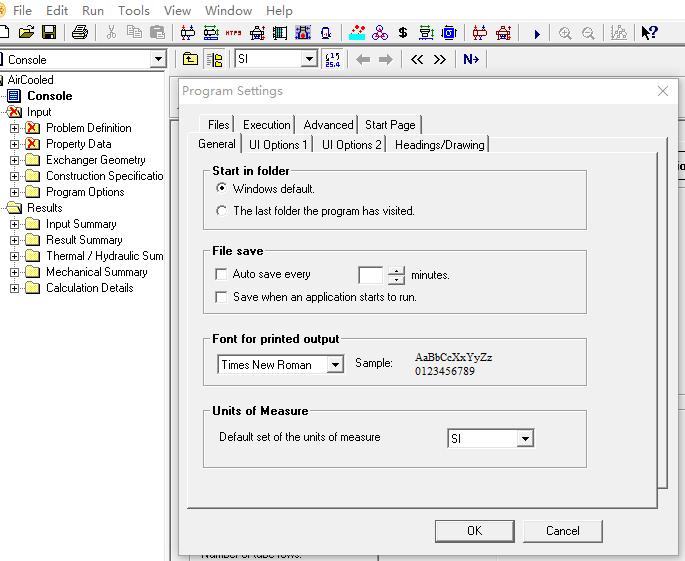The image size is (685, 561).
Task: Select the Mechanical Summary tree item
Action: [97, 272]
